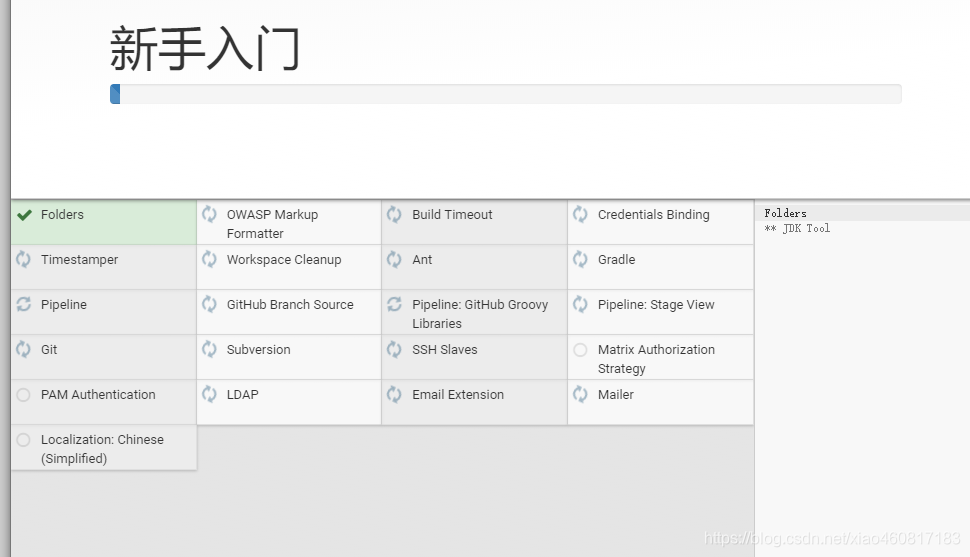Select the OWASP Markup Formatter plugin label
The width and height of the screenshot is (970, 557).
coord(272,224)
